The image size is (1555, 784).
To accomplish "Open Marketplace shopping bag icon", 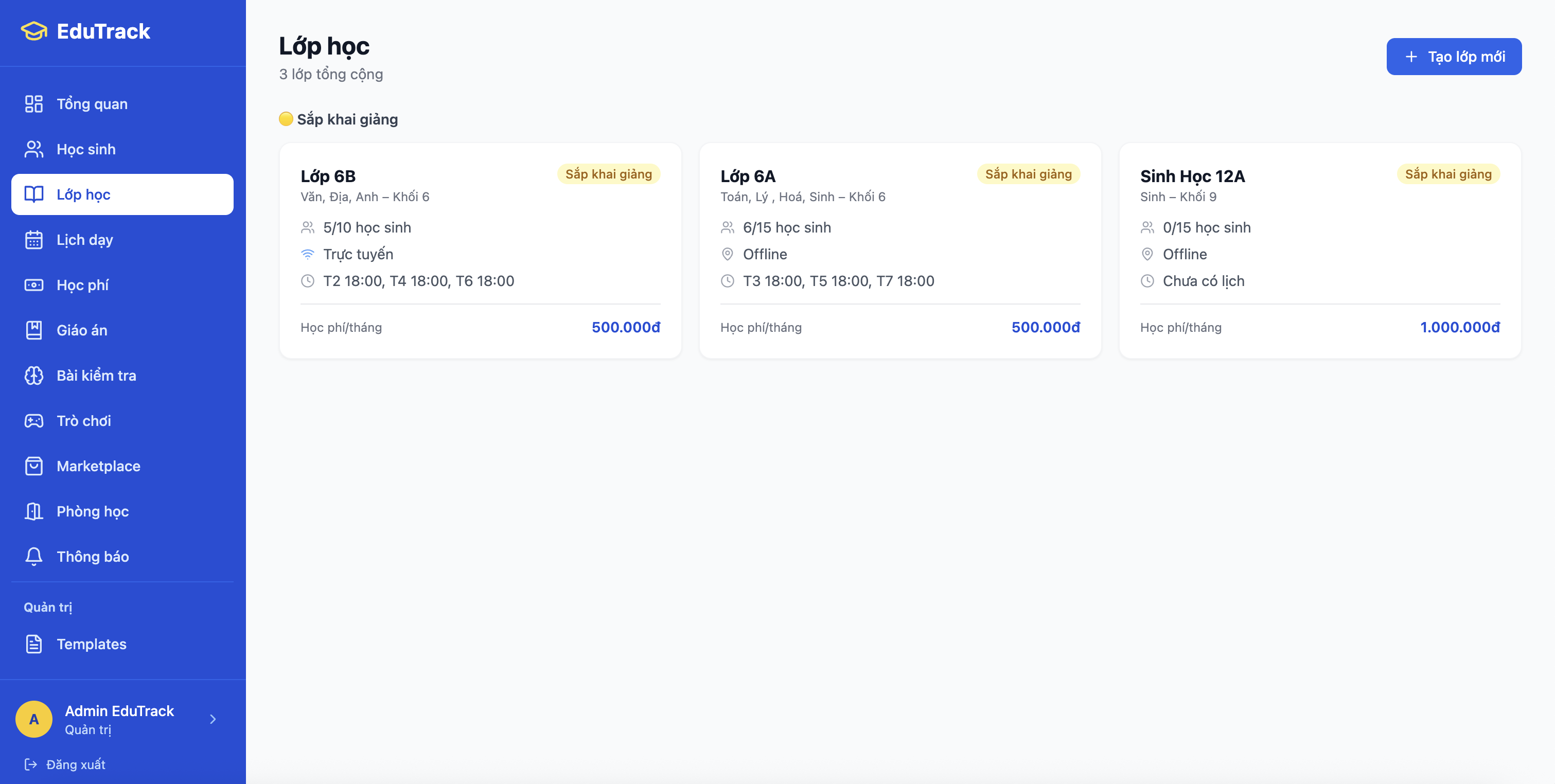I will 34,466.
